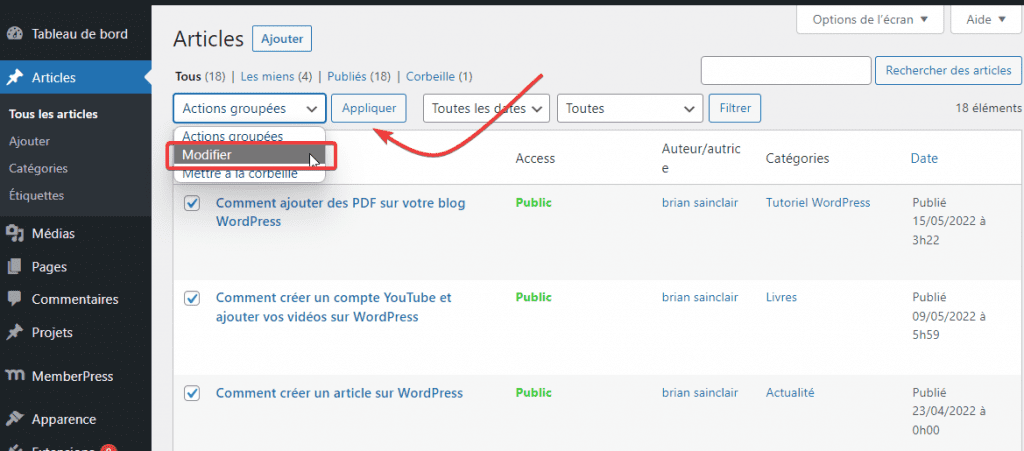Click the Rechercher des articles button
This screenshot has width=1024, height=451.
(948, 70)
